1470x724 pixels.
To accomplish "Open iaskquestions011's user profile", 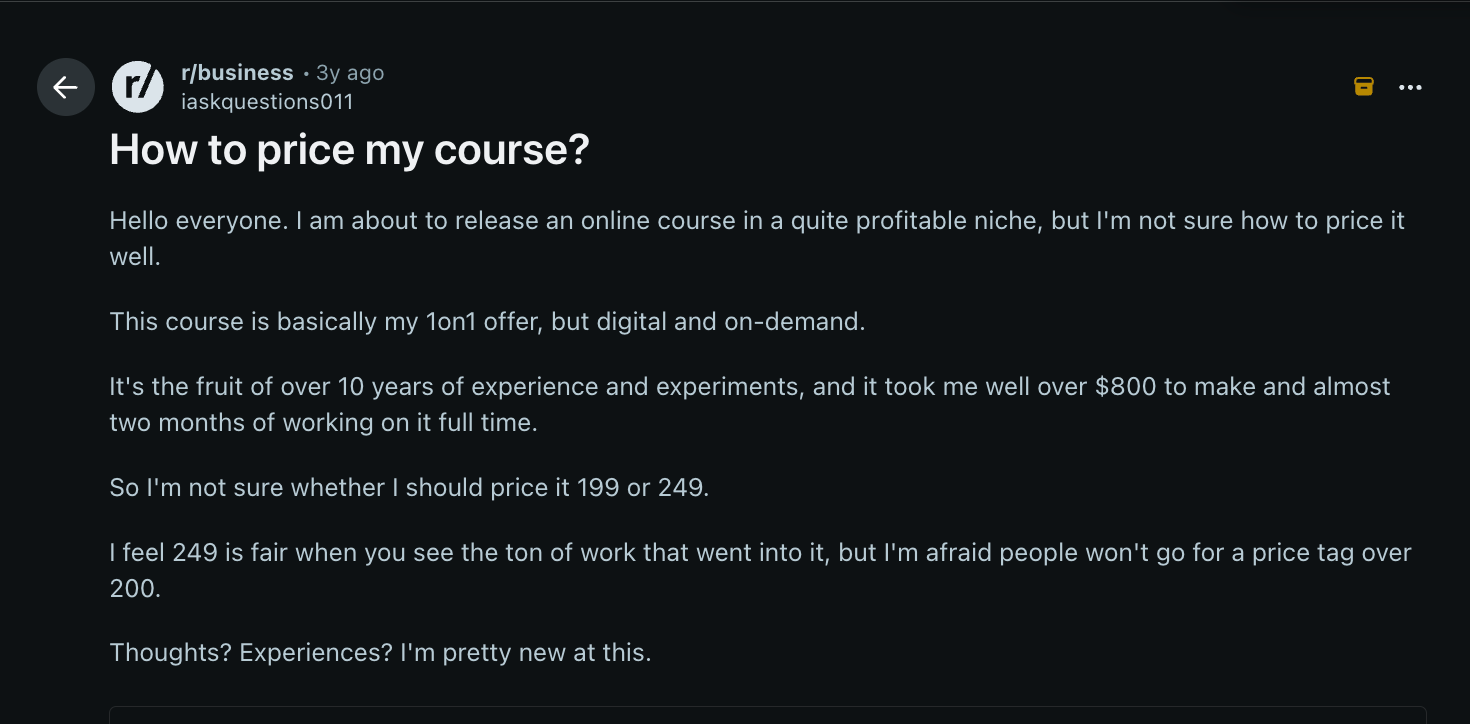I will (x=268, y=101).
